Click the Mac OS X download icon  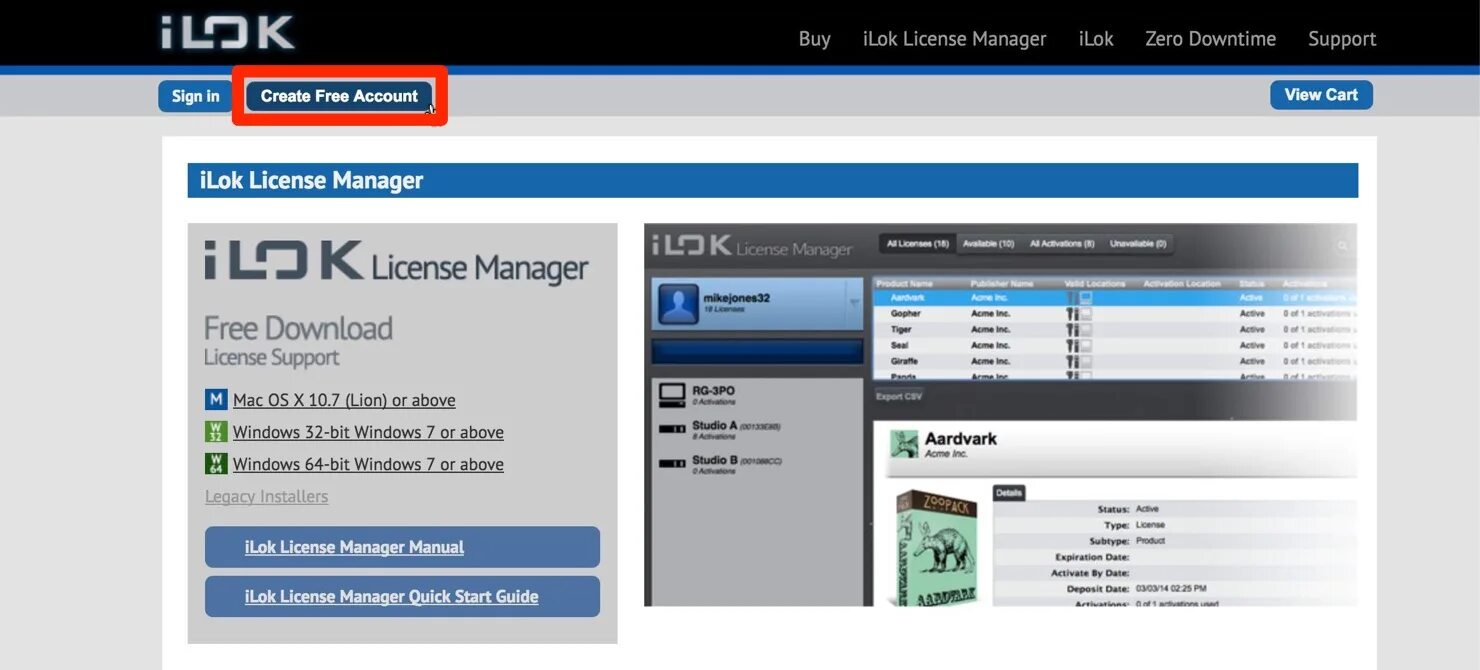pyautogui.click(x=216, y=400)
